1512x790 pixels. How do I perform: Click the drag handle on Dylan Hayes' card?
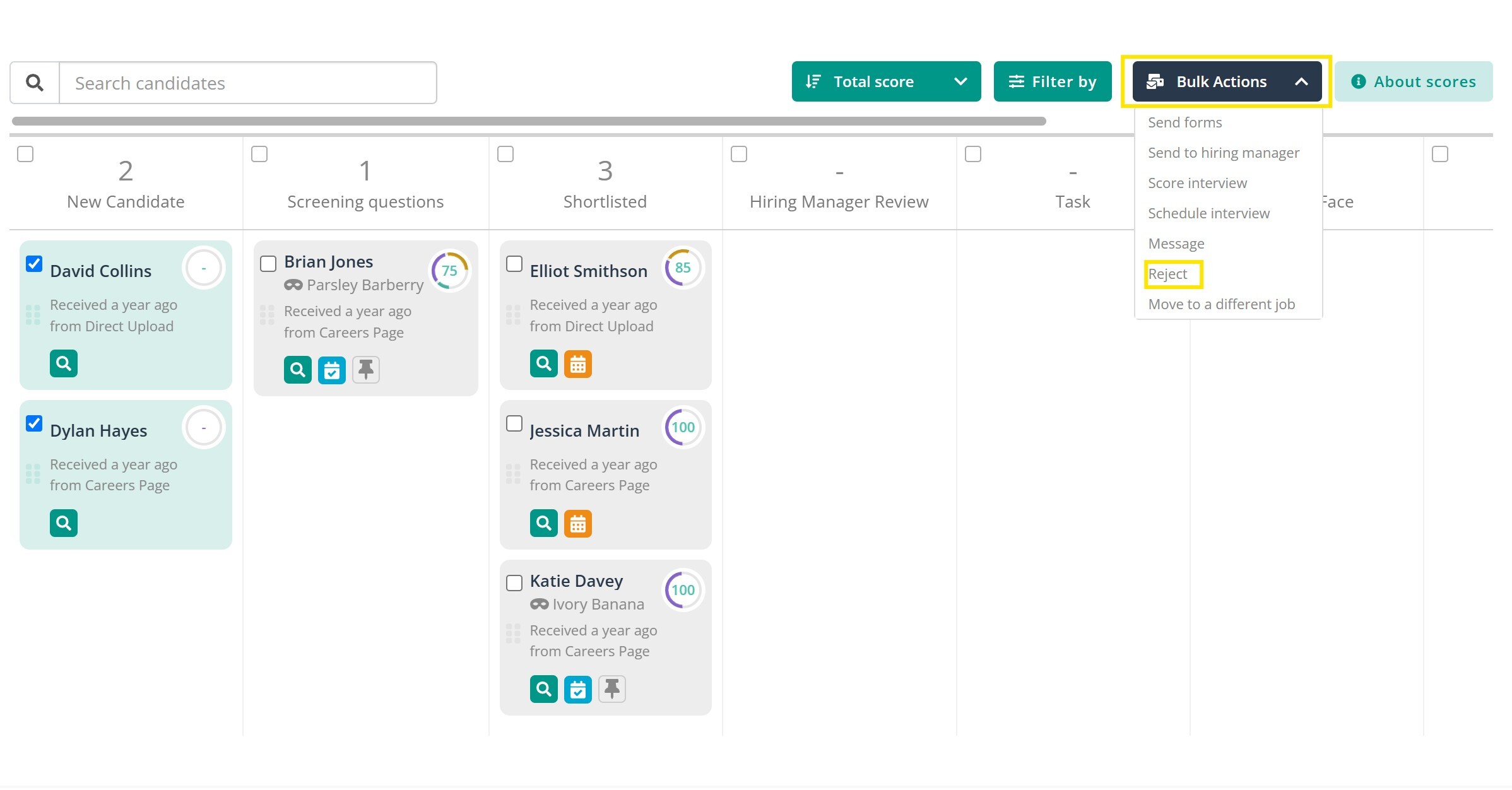coord(33,474)
